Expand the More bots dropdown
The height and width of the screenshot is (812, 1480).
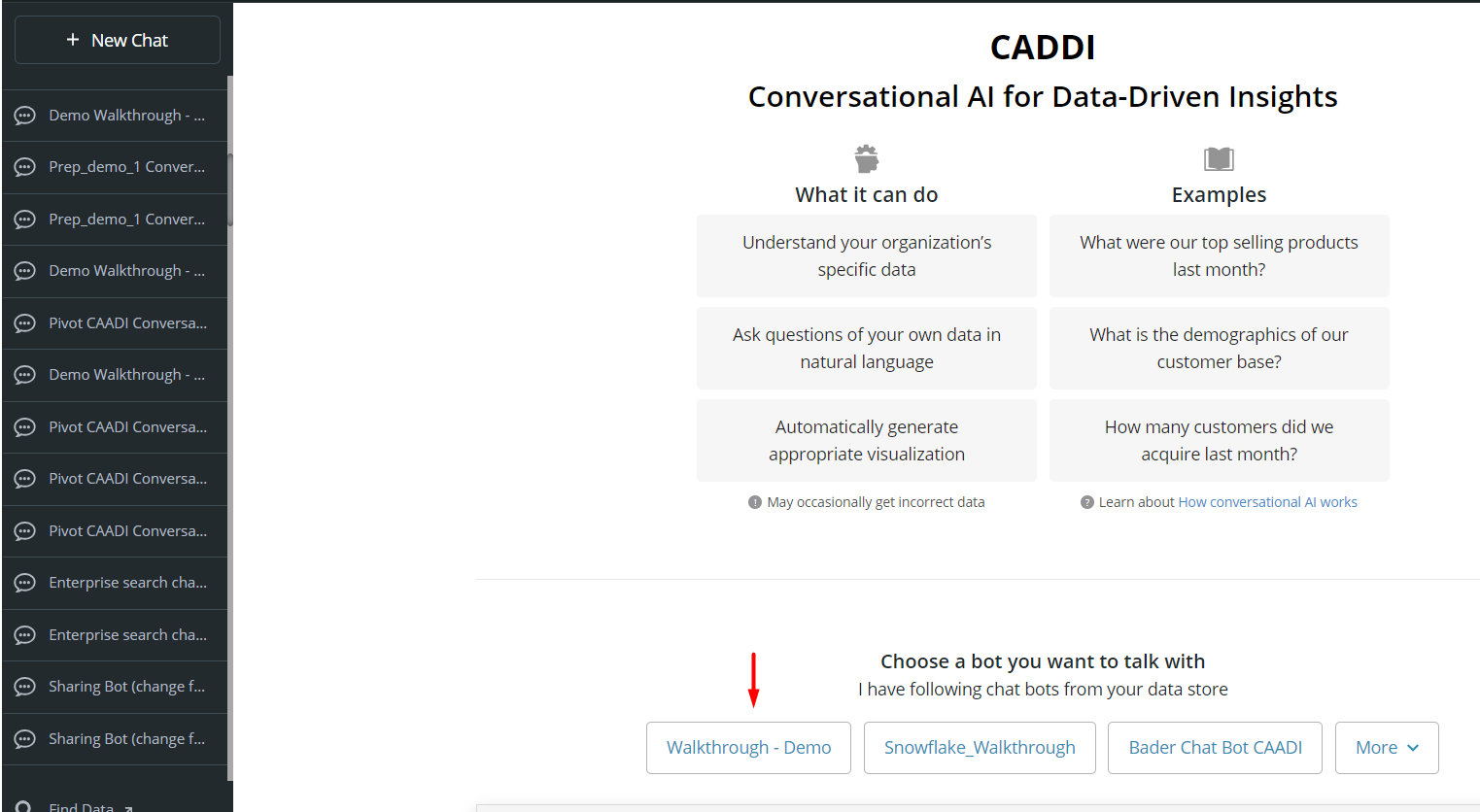(1387, 748)
